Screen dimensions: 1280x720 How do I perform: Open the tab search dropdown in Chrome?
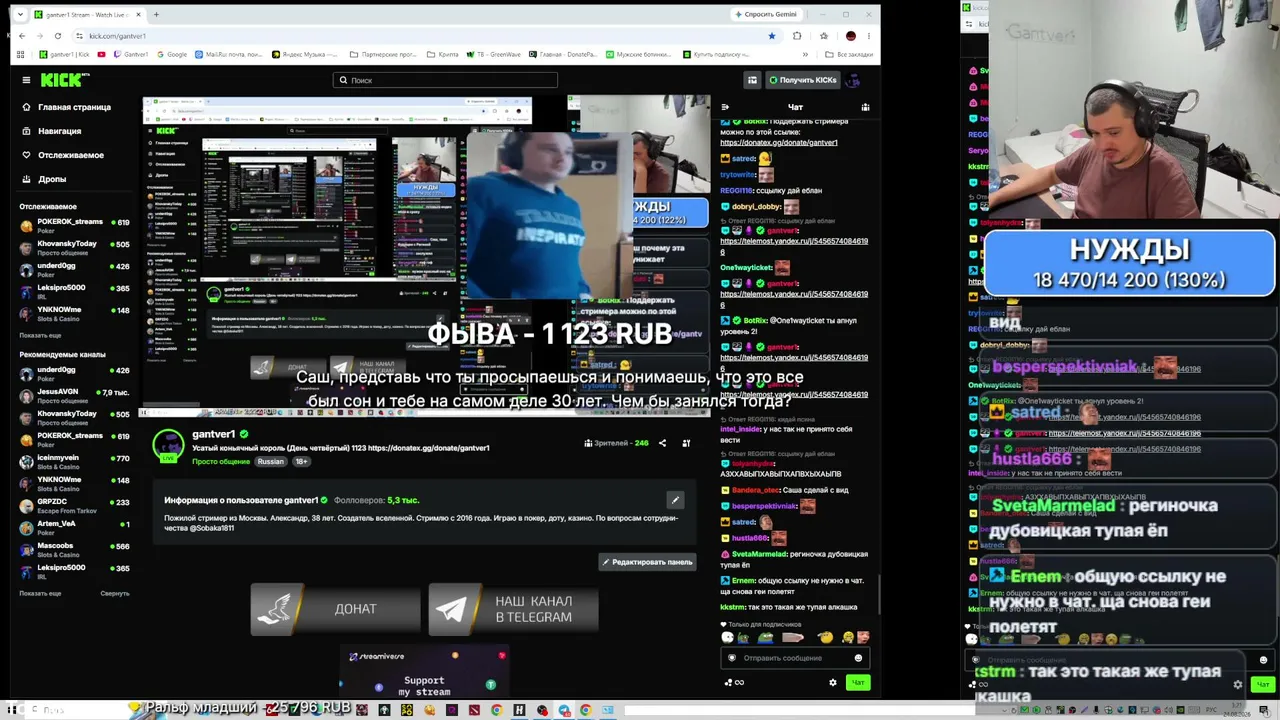pyautogui.click(x=22, y=15)
